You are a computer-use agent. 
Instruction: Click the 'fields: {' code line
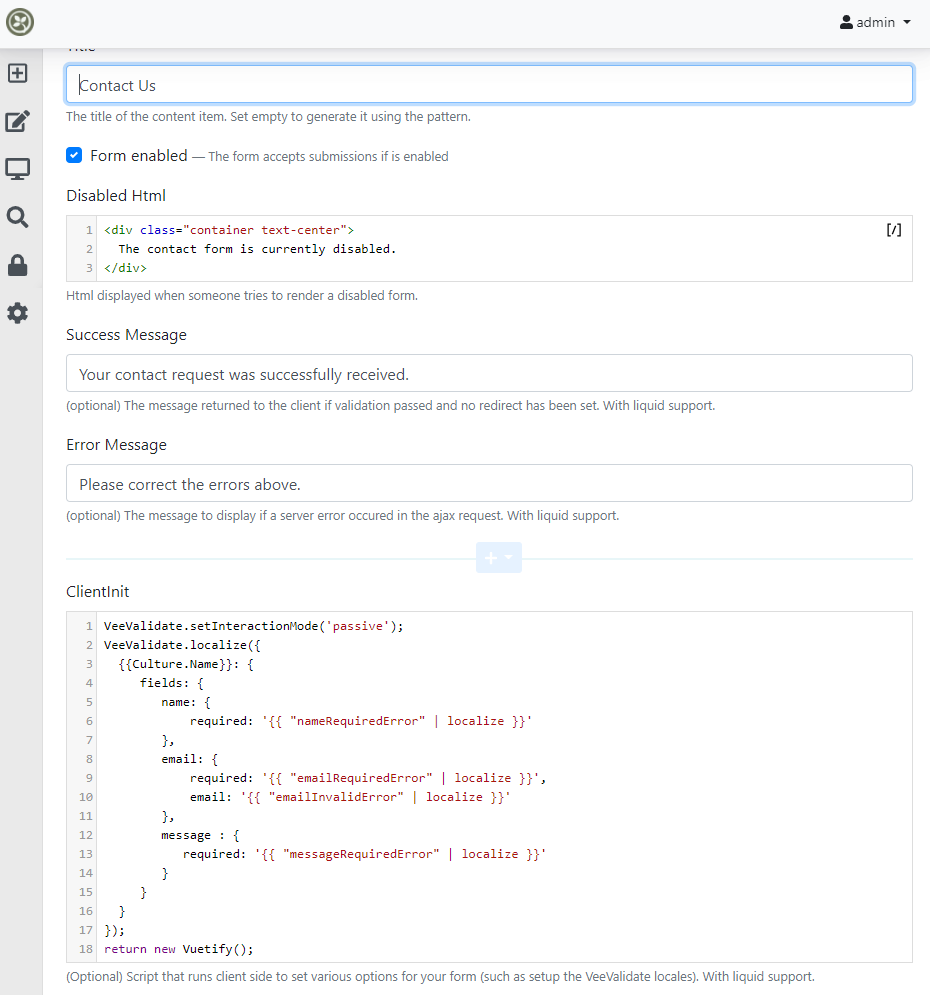click(172, 683)
